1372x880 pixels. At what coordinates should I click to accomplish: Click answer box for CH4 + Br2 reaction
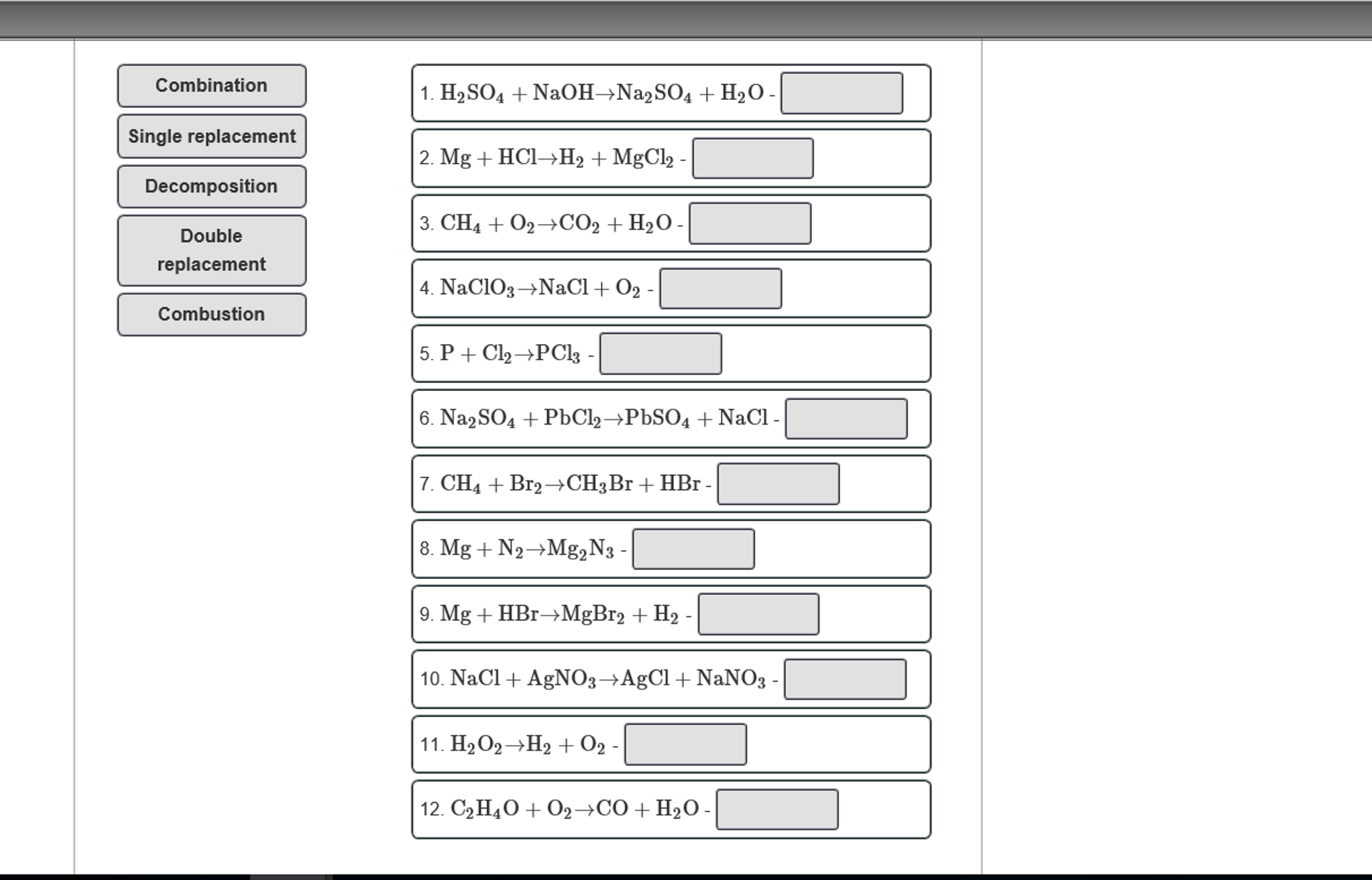pyautogui.click(x=778, y=484)
